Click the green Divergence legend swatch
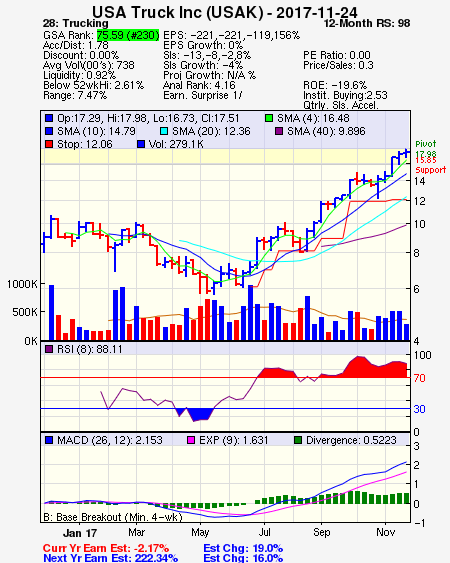The height and width of the screenshot is (563, 450). coord(298,440)
